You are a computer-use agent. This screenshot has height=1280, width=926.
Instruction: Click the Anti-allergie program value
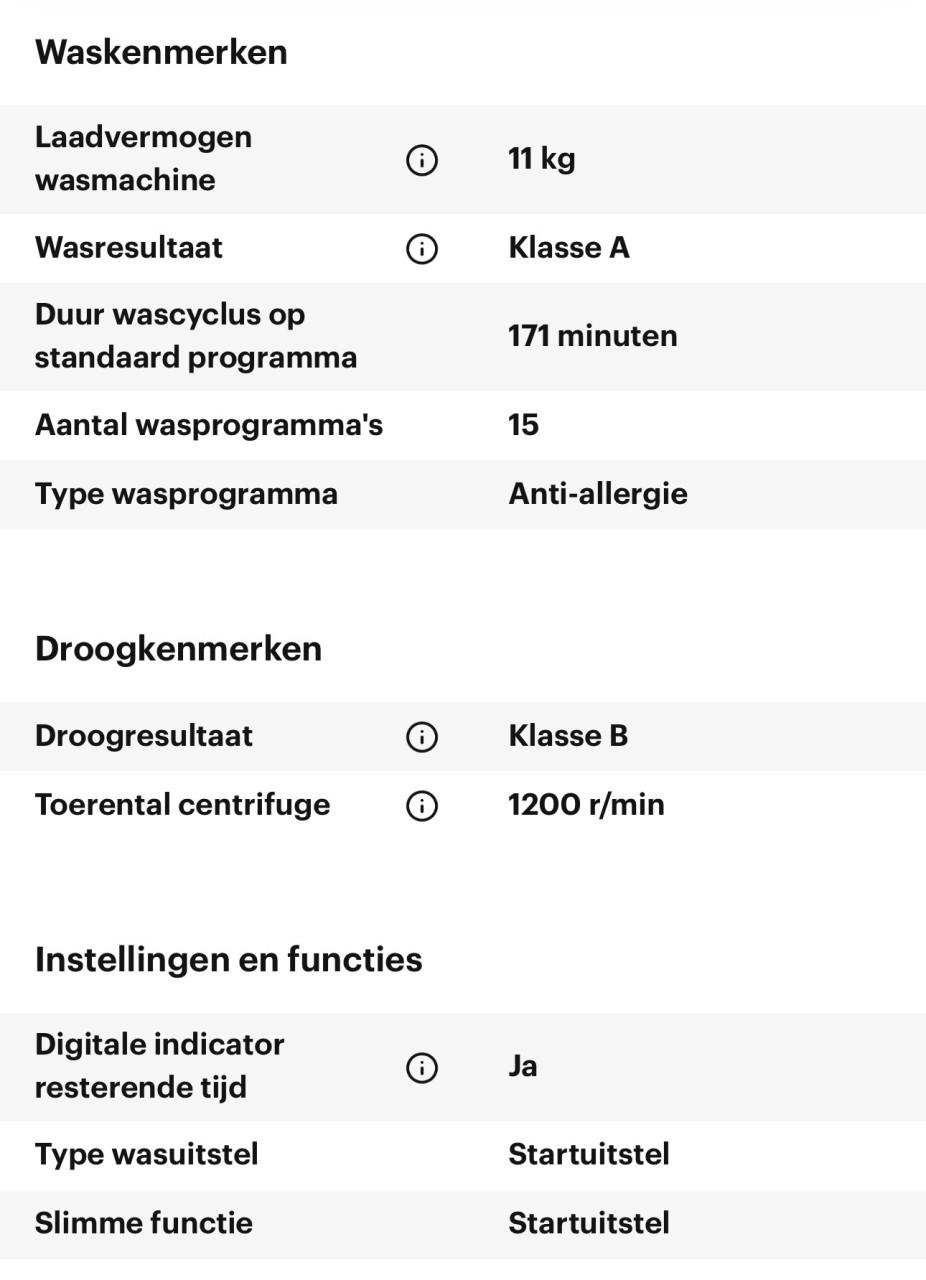(x=598, y=493)
